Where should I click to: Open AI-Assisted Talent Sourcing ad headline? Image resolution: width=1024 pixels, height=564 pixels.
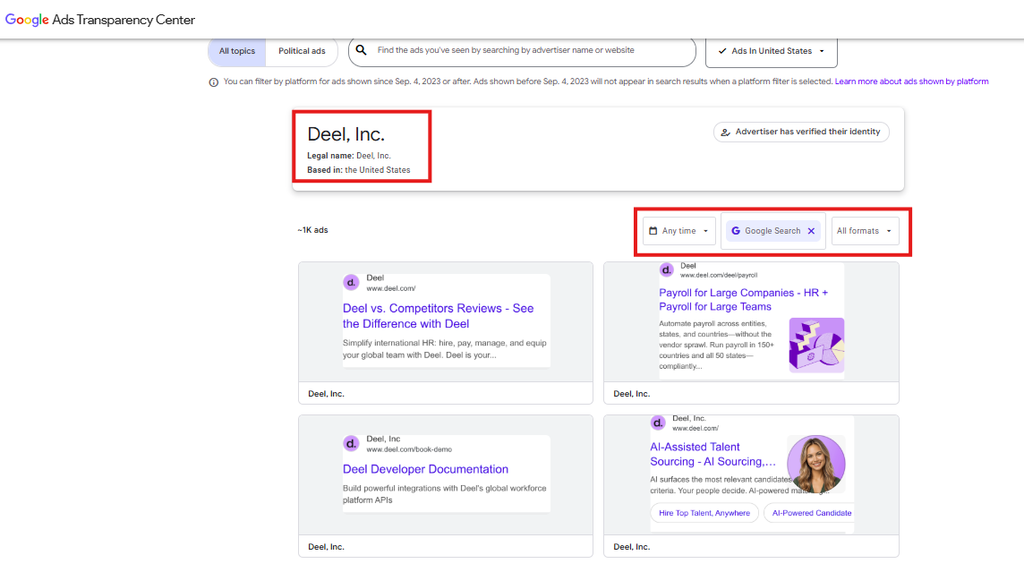(x=712, y=454)
